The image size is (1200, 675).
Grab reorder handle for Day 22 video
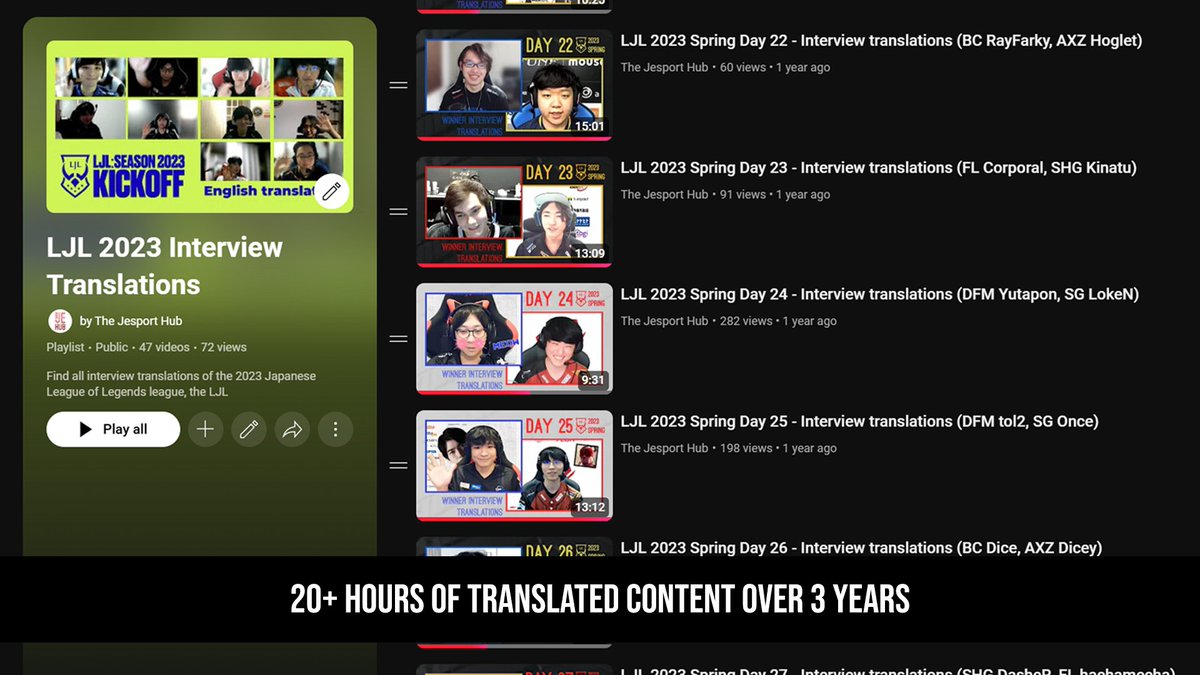(398, 85)
